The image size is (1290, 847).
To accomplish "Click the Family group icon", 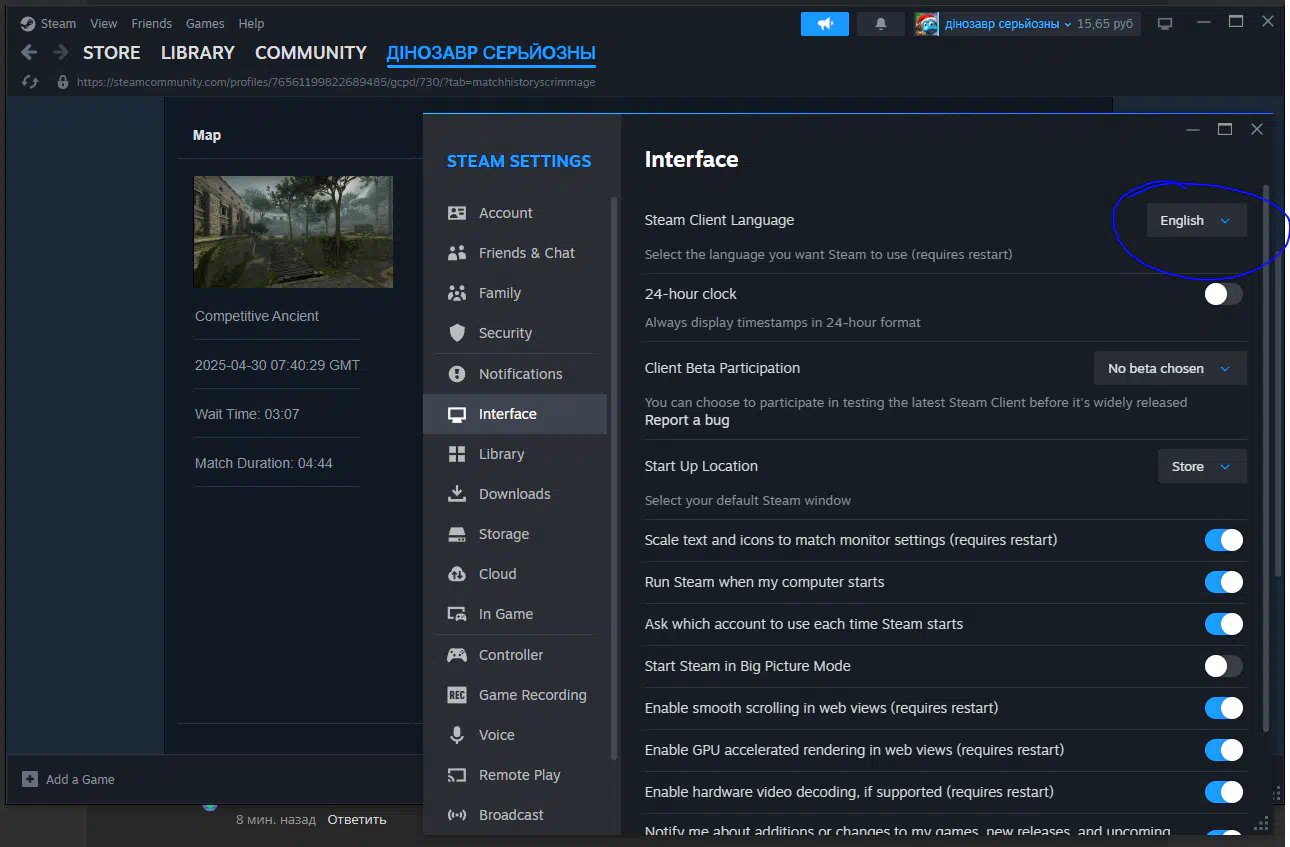I will [x=457, y=293].
